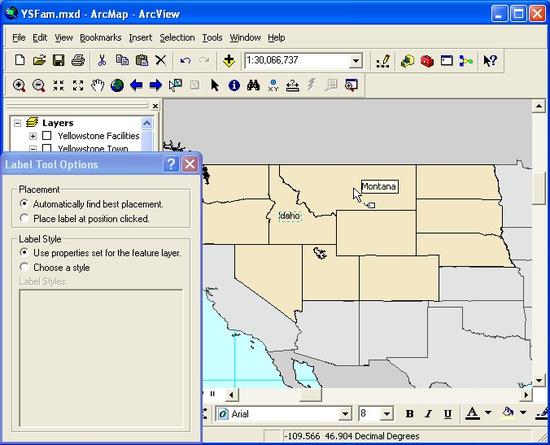Zoom to Full Extent globe
Screen dimensions: 550x445
[117, 85]
